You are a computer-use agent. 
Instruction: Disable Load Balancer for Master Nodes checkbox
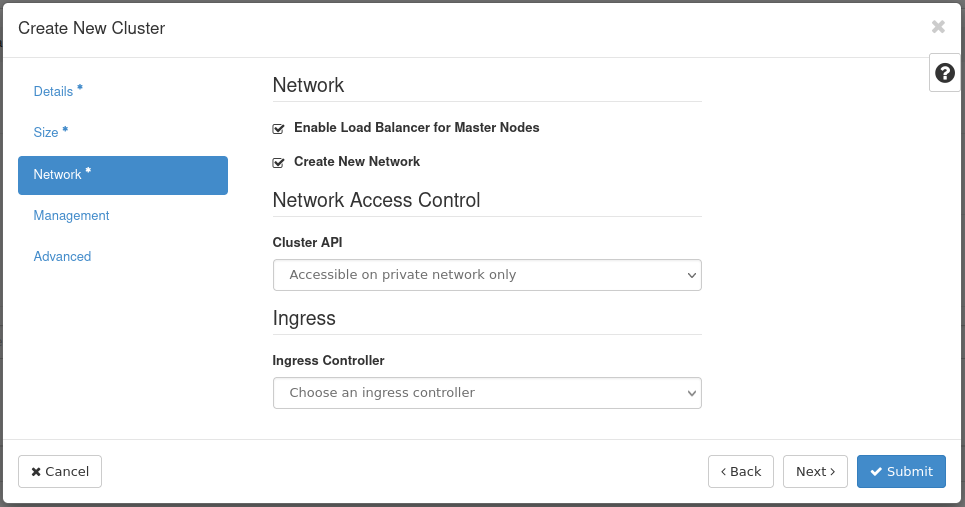(279, 129)
